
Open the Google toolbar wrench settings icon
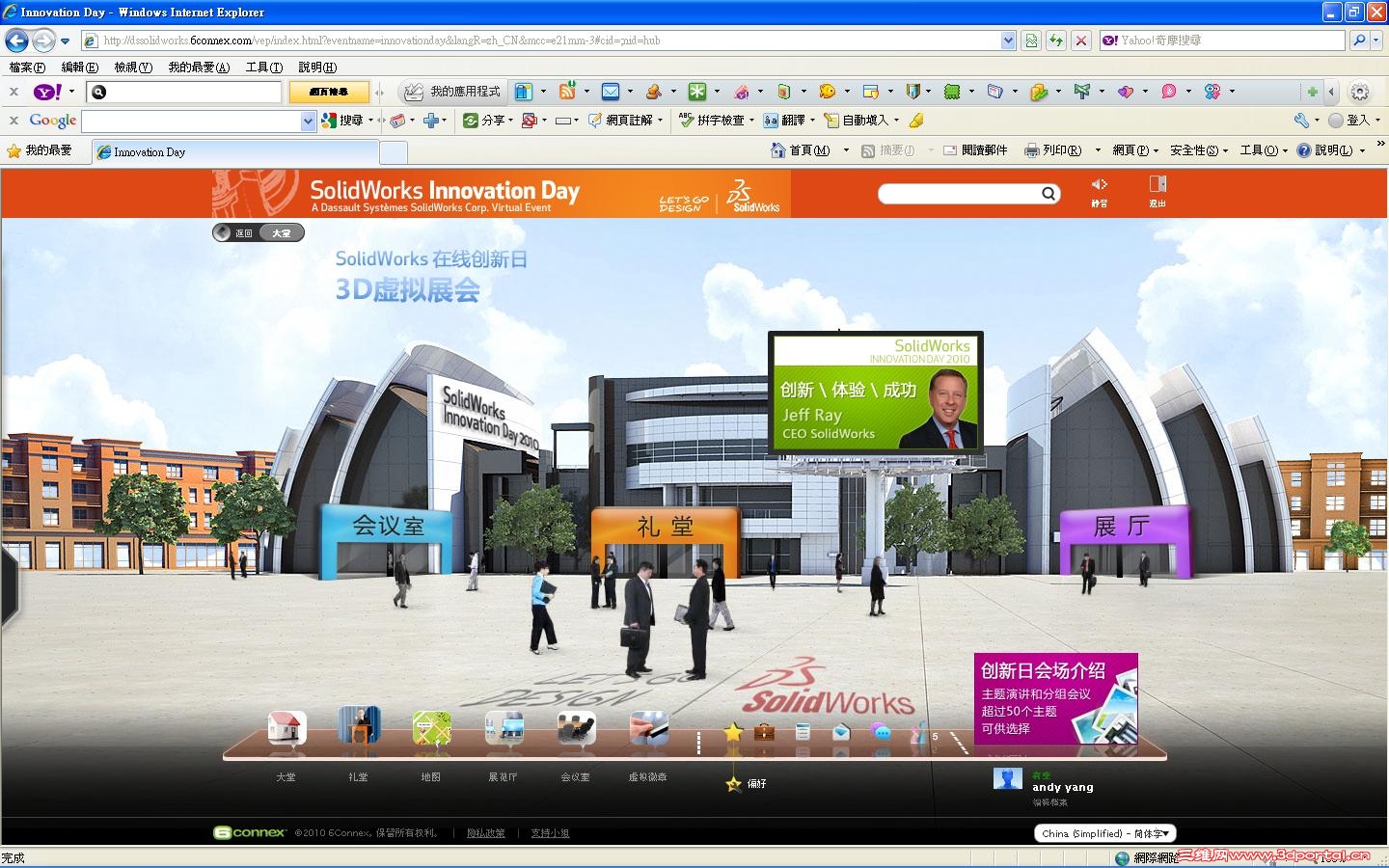pyautogui.click(x=1301, y=121)
